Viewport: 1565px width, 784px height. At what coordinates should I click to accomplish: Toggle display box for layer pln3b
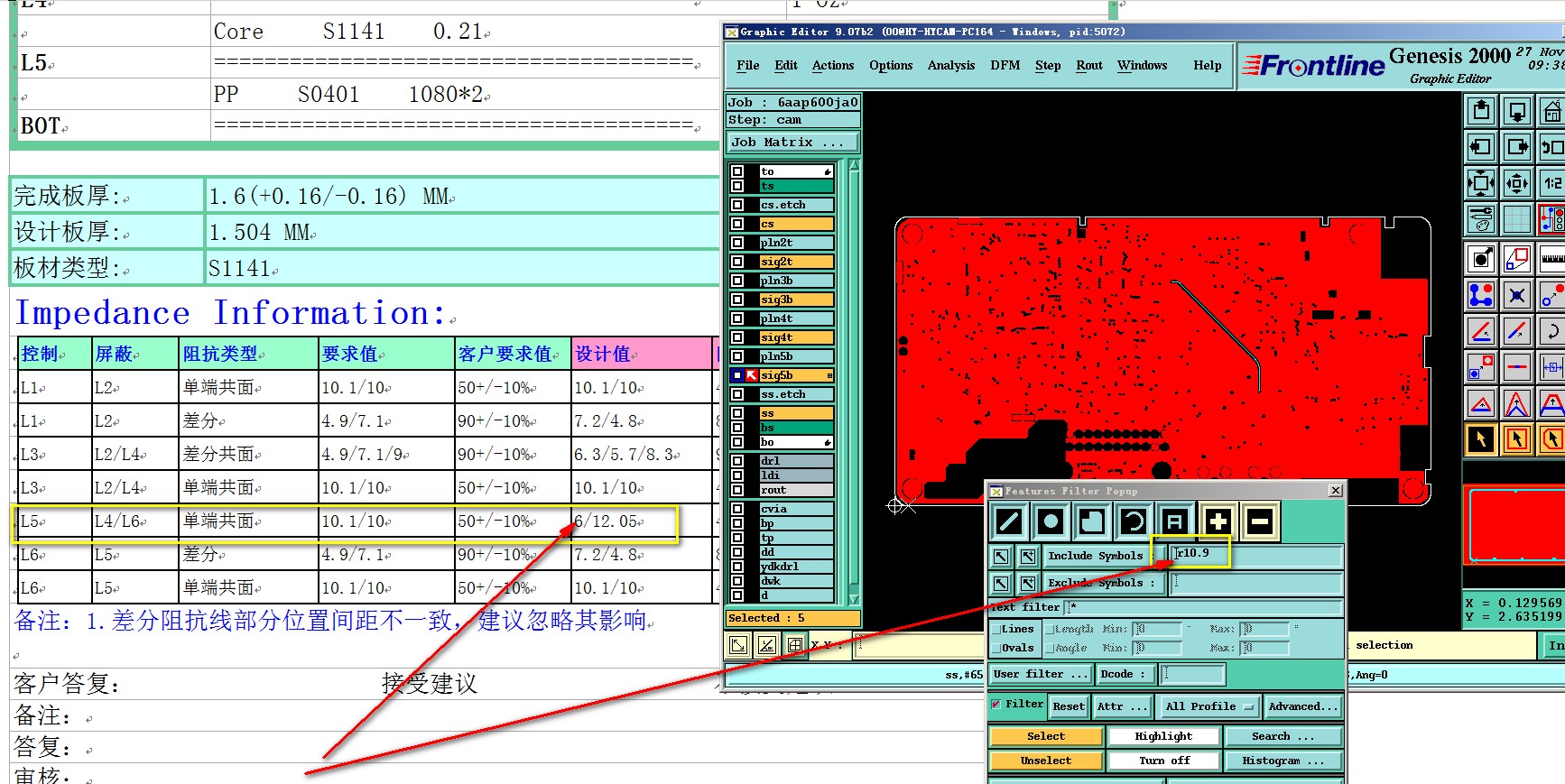point(737,281)
